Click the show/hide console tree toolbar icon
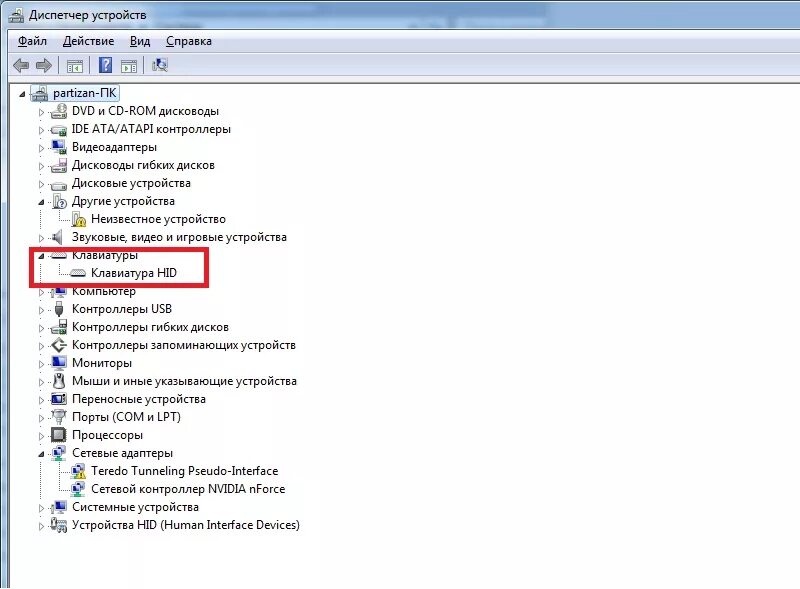 74,66
